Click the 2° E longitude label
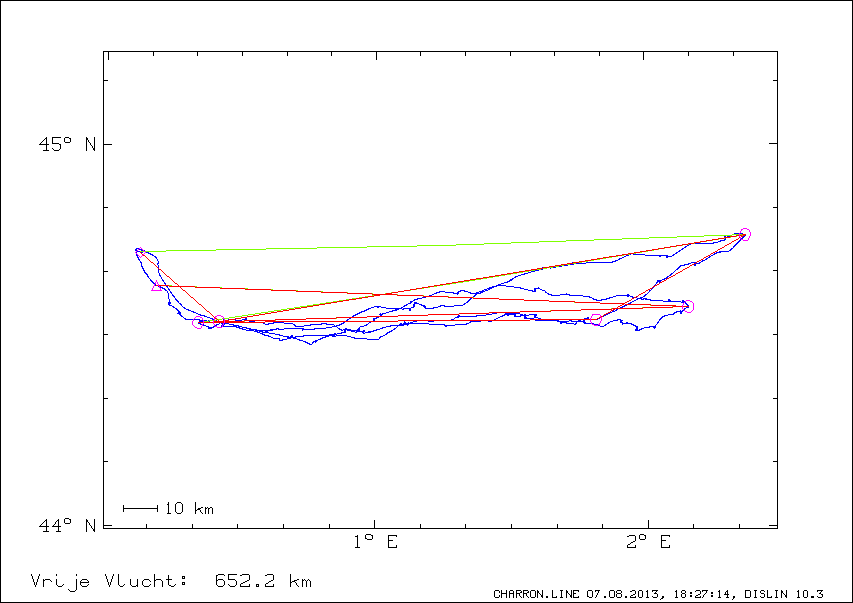The image size is (853, 603). coord(648,542)
